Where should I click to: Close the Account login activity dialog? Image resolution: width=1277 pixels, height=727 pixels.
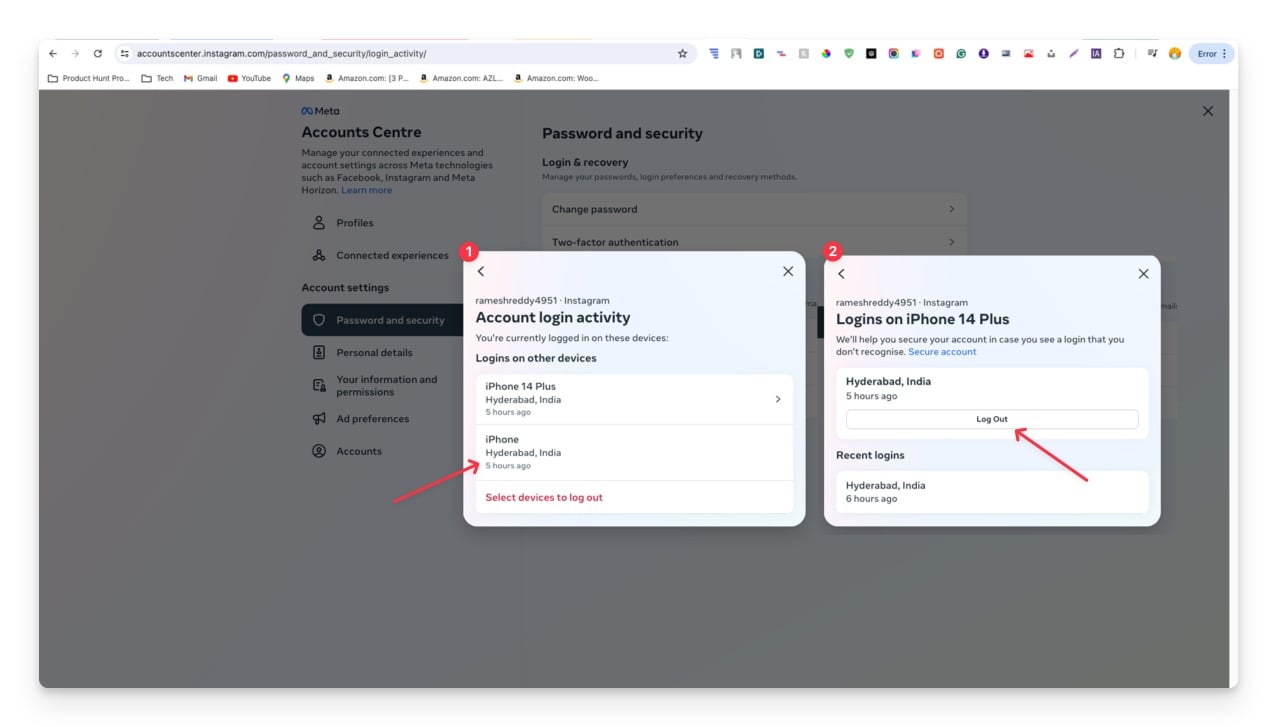(787, 272)
